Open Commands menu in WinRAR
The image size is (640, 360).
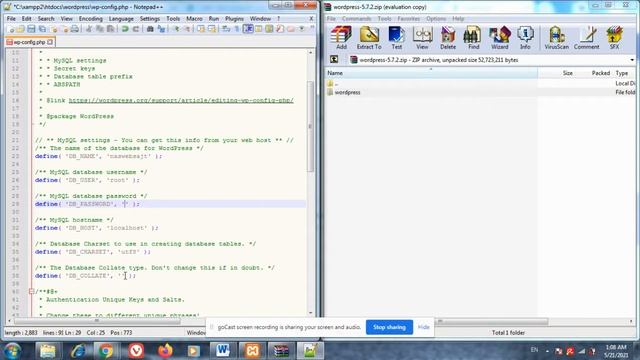(356, 19)
